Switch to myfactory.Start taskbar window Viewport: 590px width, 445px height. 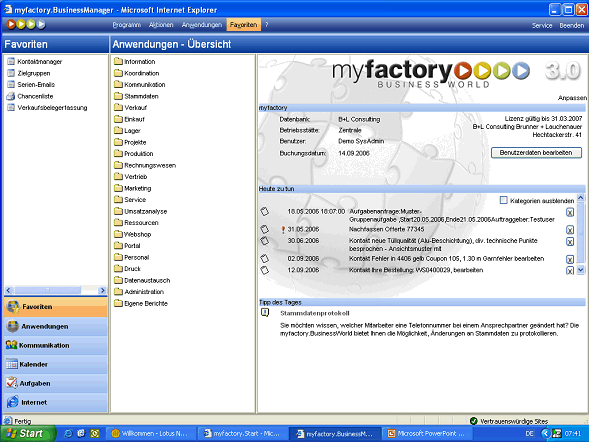click(x=243, y=433)
